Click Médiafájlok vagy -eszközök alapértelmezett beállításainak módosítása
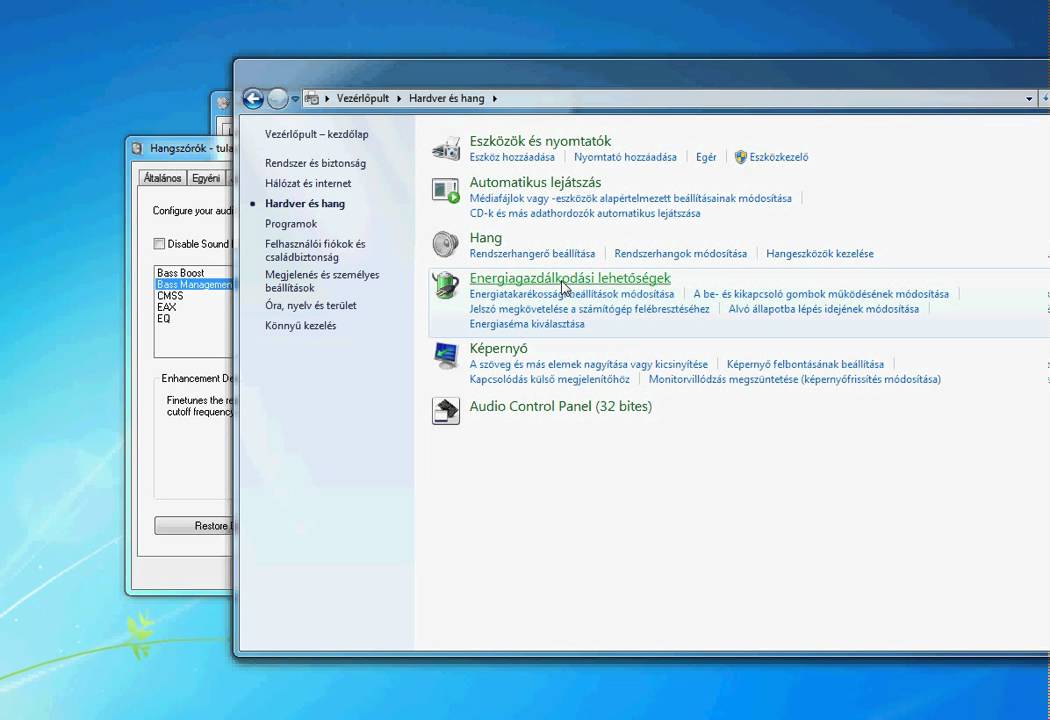Screen dimensions: 1050x720 click(631, 198)
